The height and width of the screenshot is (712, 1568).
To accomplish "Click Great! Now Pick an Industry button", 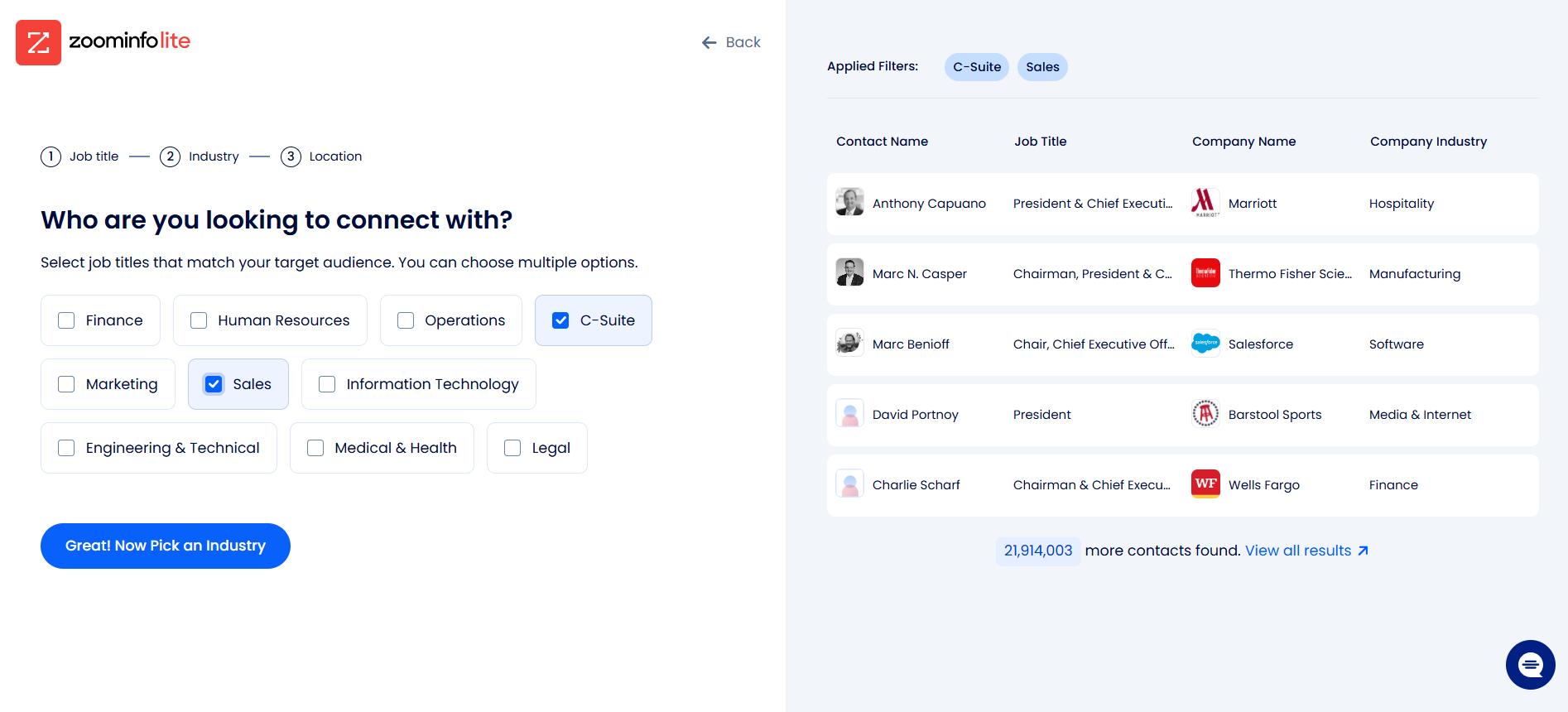I will (166, 546).
